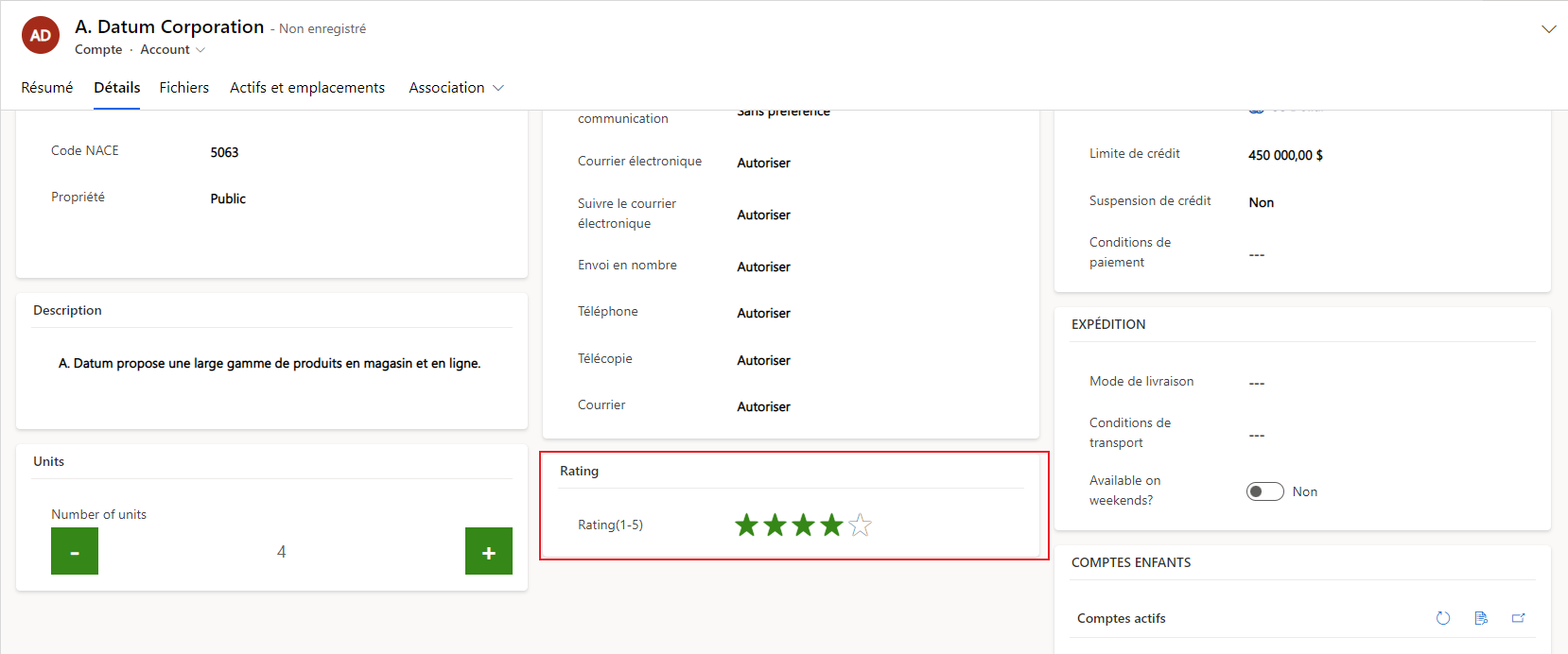Decrease number of units with minus button
This screenshot has width=1568, height=654.
pyautogui.click(x=75, y=551)
